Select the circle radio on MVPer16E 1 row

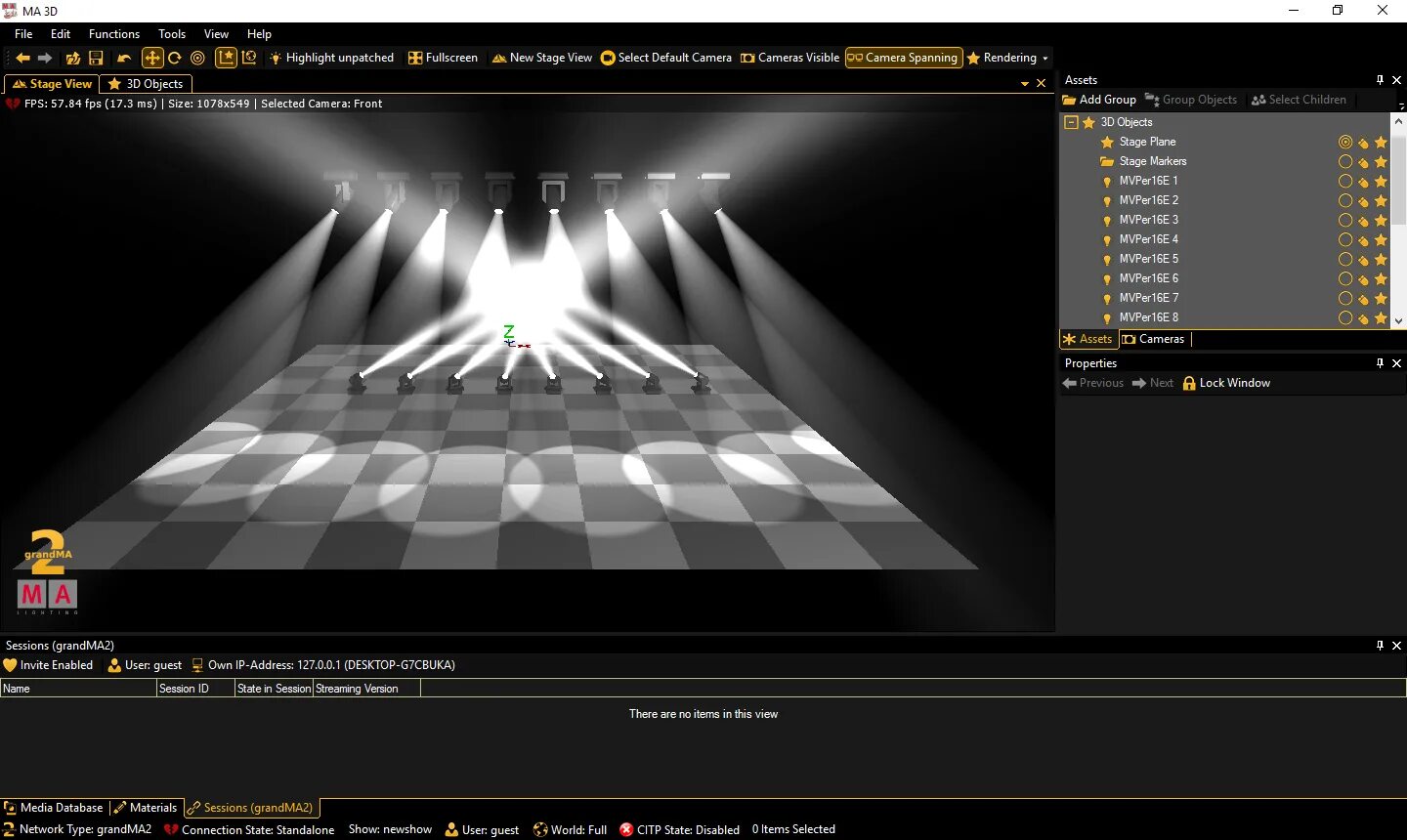pyautogui.click(x=1345, y=181)
